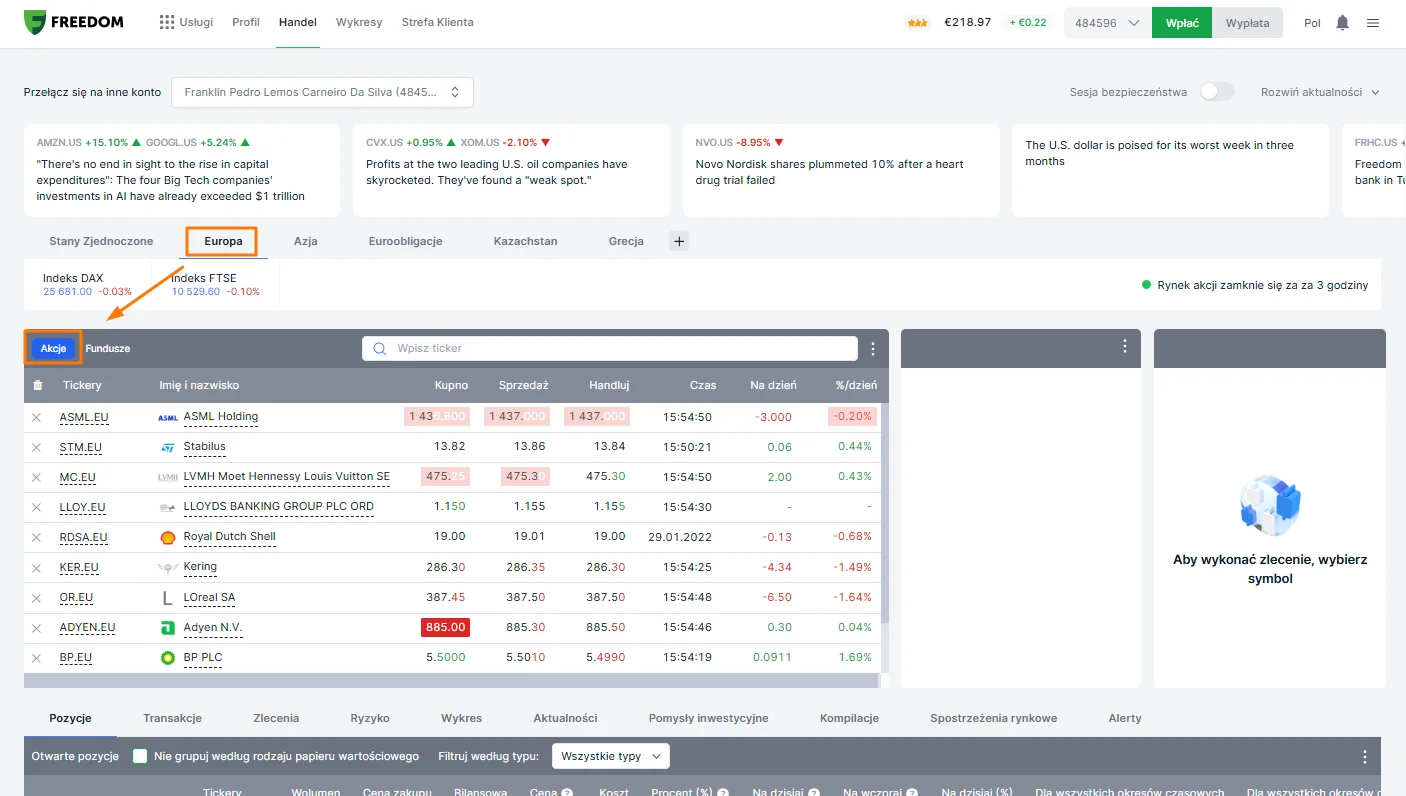Image resolution: width=1406 pixels, height=796 pixels.
Task: Sort by the %/dzień column header
Action: coord(856,385)
